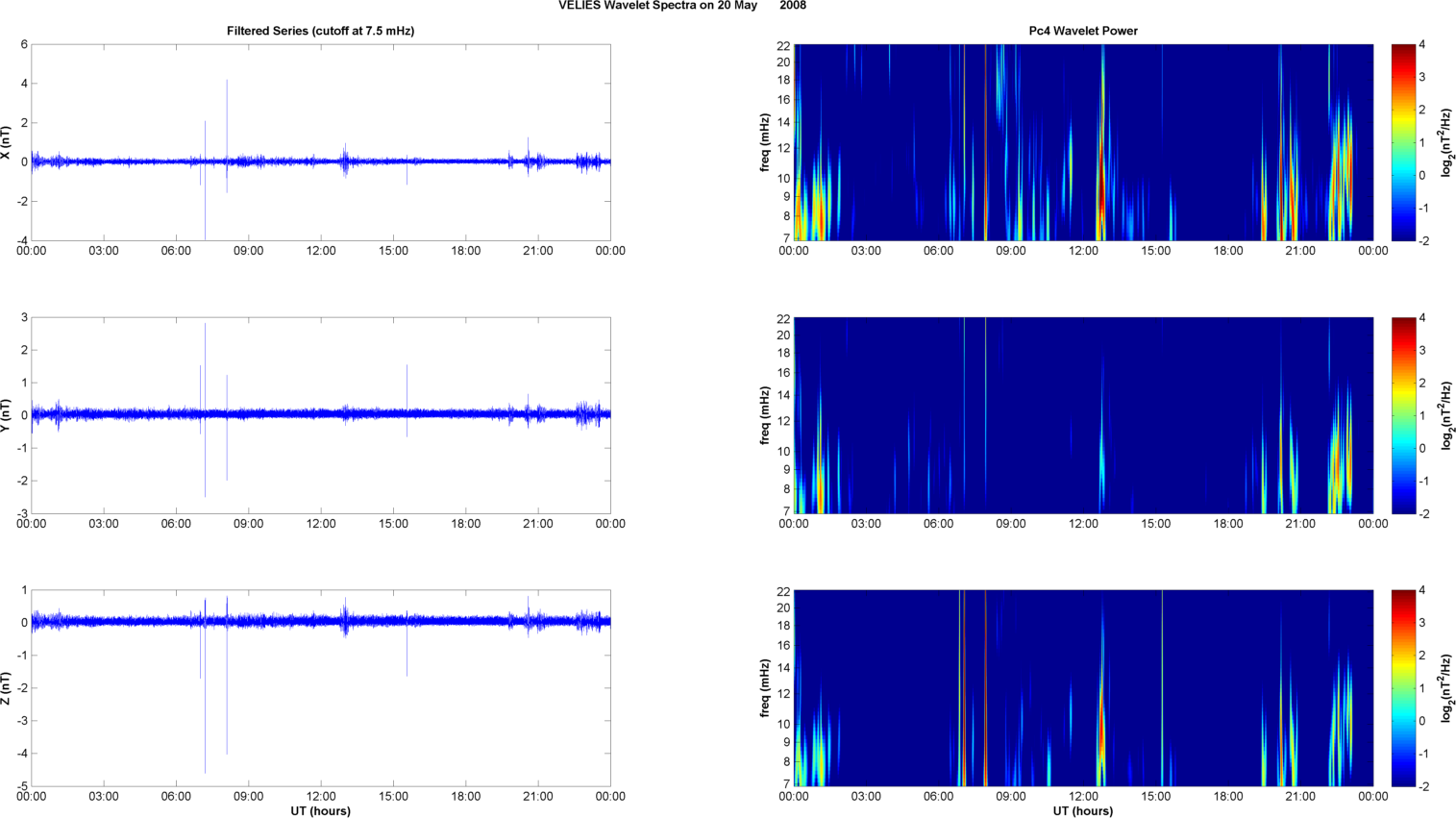Click the bottom wavelet plot's freq (mHz) label
This screenshot has height=818, width=1456.
point(765,688)
